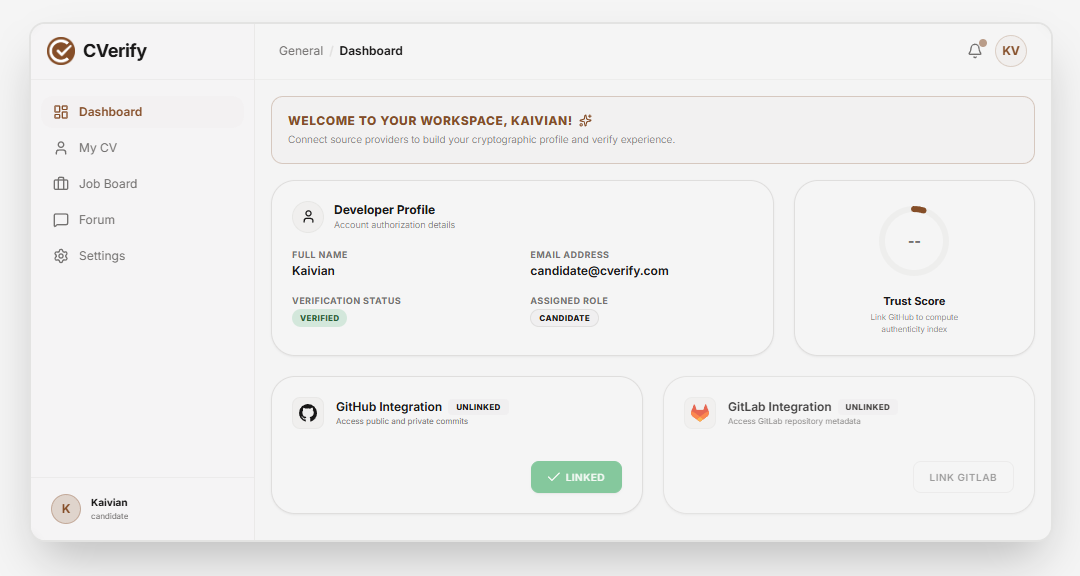This screenshot has height=576, width=1080.
Task: Click the Verified status badge
Action: 320,318
